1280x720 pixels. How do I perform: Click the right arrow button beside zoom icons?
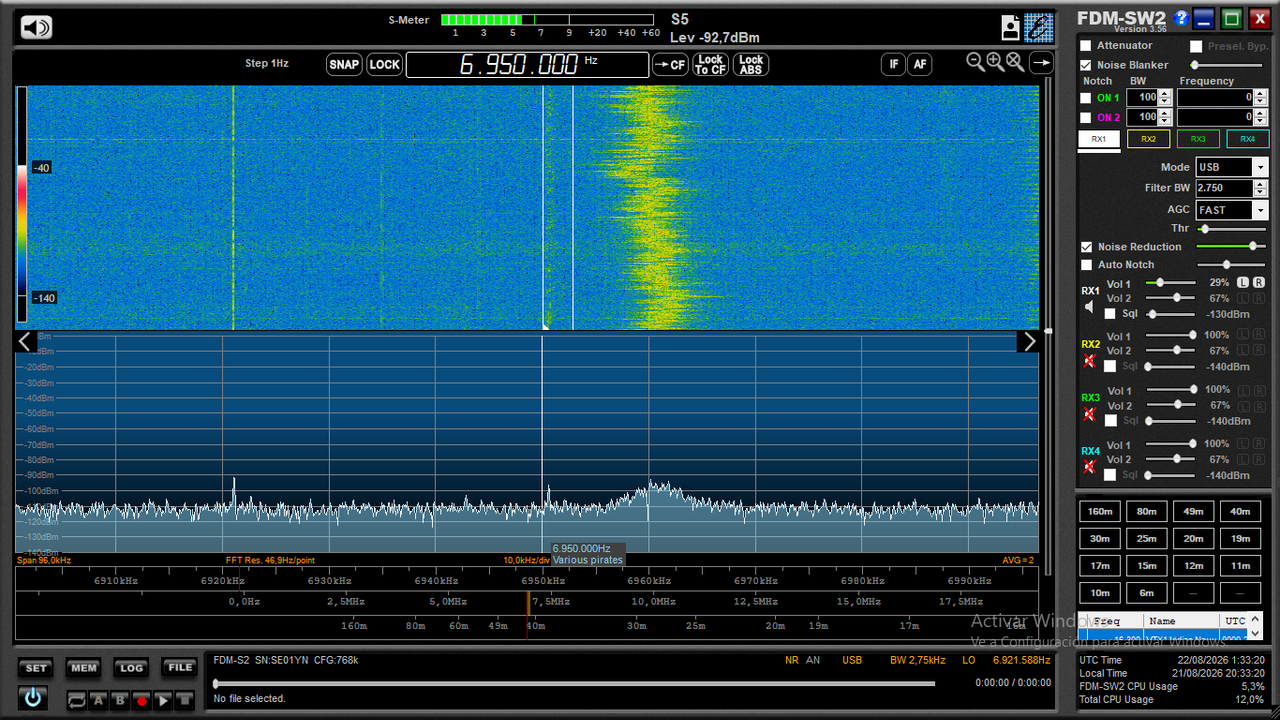(1041, 63)
